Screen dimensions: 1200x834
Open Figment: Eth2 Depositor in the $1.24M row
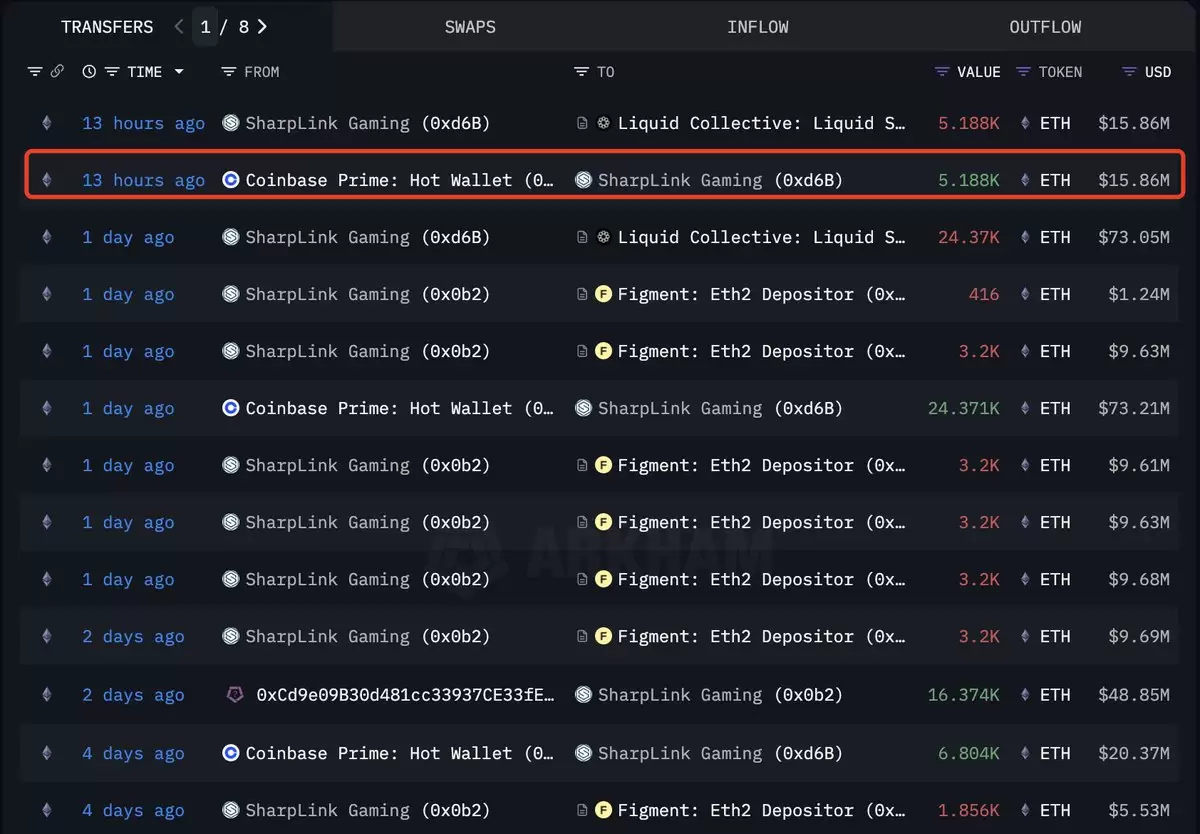coord(762,294)
